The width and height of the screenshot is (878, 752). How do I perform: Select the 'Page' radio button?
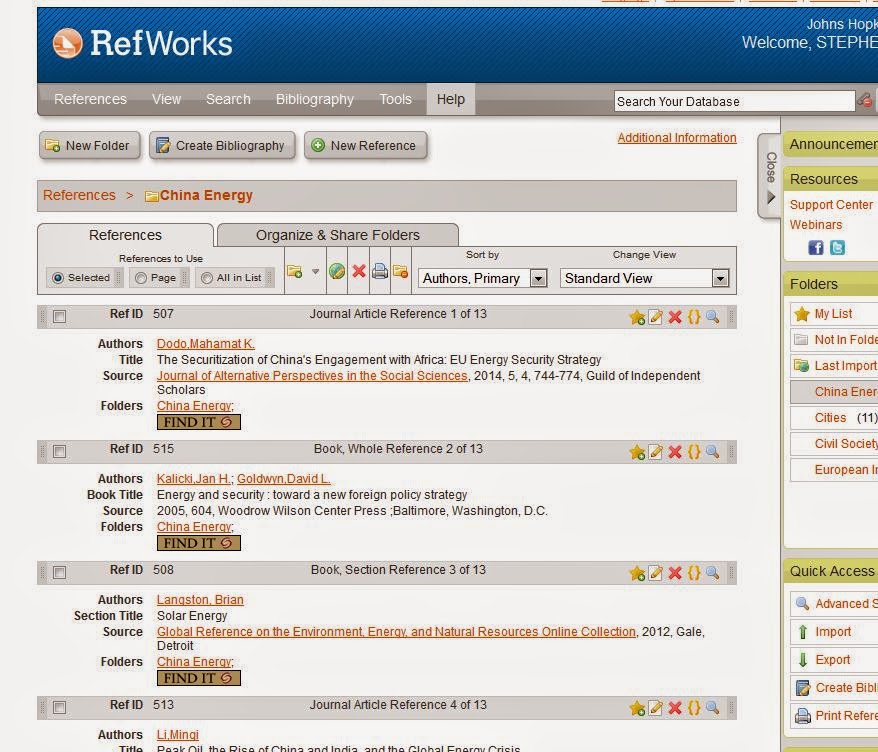(141, 278)
